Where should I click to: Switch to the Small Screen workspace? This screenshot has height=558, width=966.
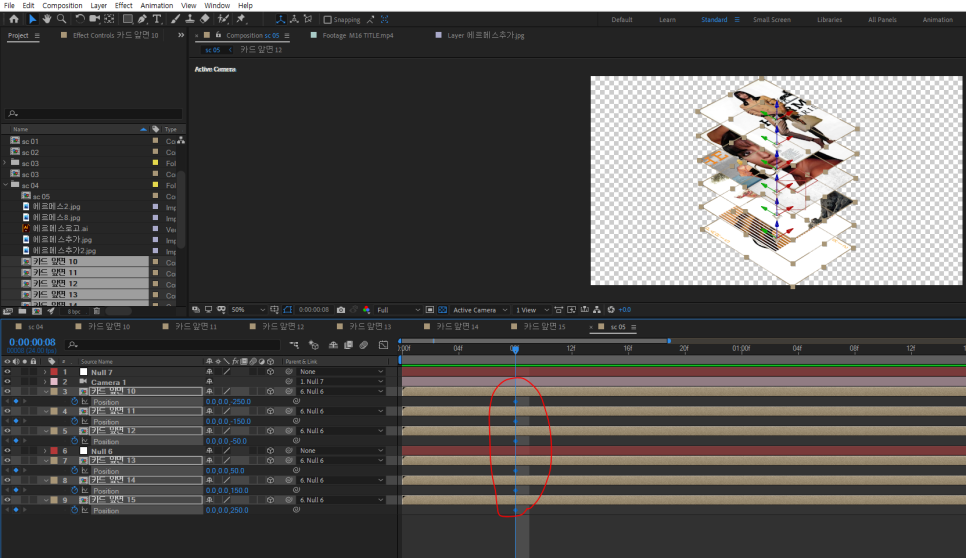pos(771,20)
